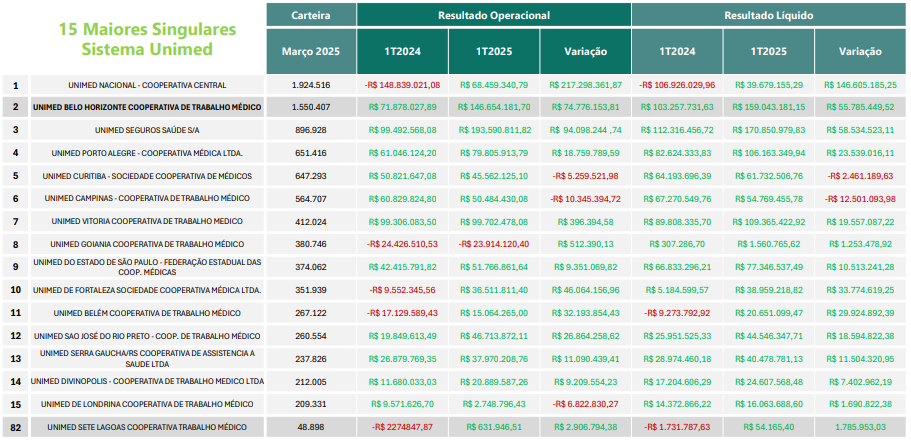Click negative variation -R$ 12.501.093,98
The height and width of the screenshot is (447, 911).
point(859,199)
